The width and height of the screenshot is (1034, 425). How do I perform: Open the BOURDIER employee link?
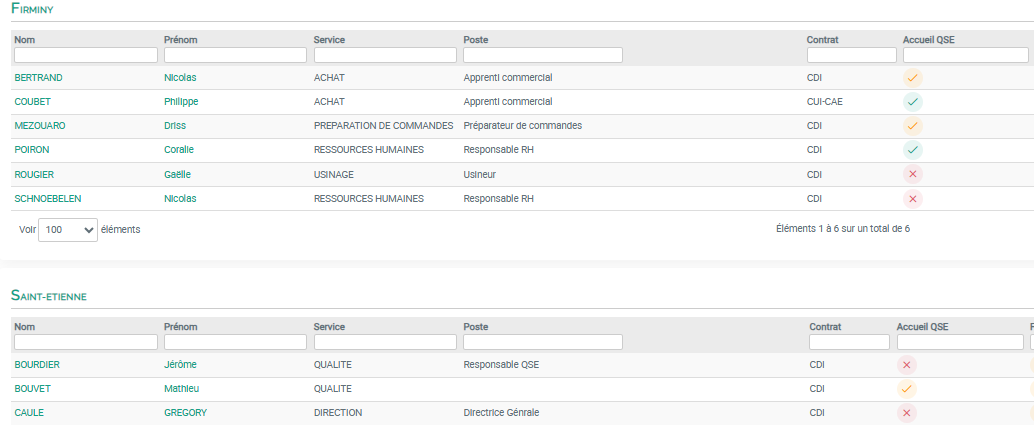tap(38, 365)
